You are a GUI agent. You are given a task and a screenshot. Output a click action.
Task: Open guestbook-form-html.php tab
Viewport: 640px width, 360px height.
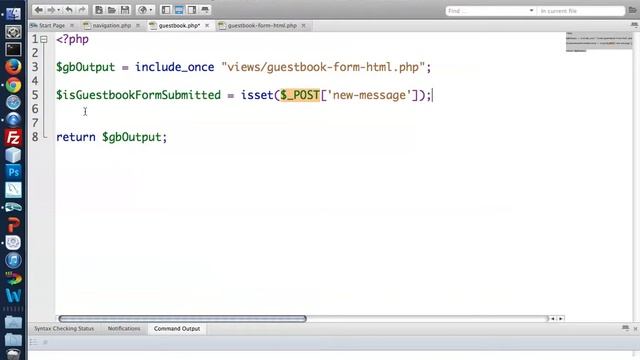pyautogui.click(x=262, y=26)
